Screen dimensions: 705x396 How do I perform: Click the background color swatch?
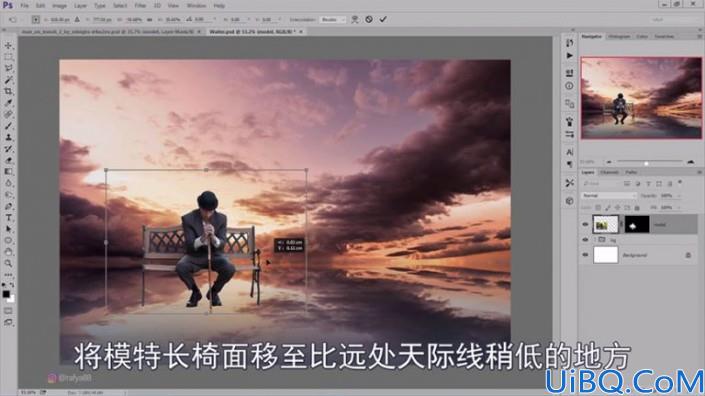tap(11, 298)
